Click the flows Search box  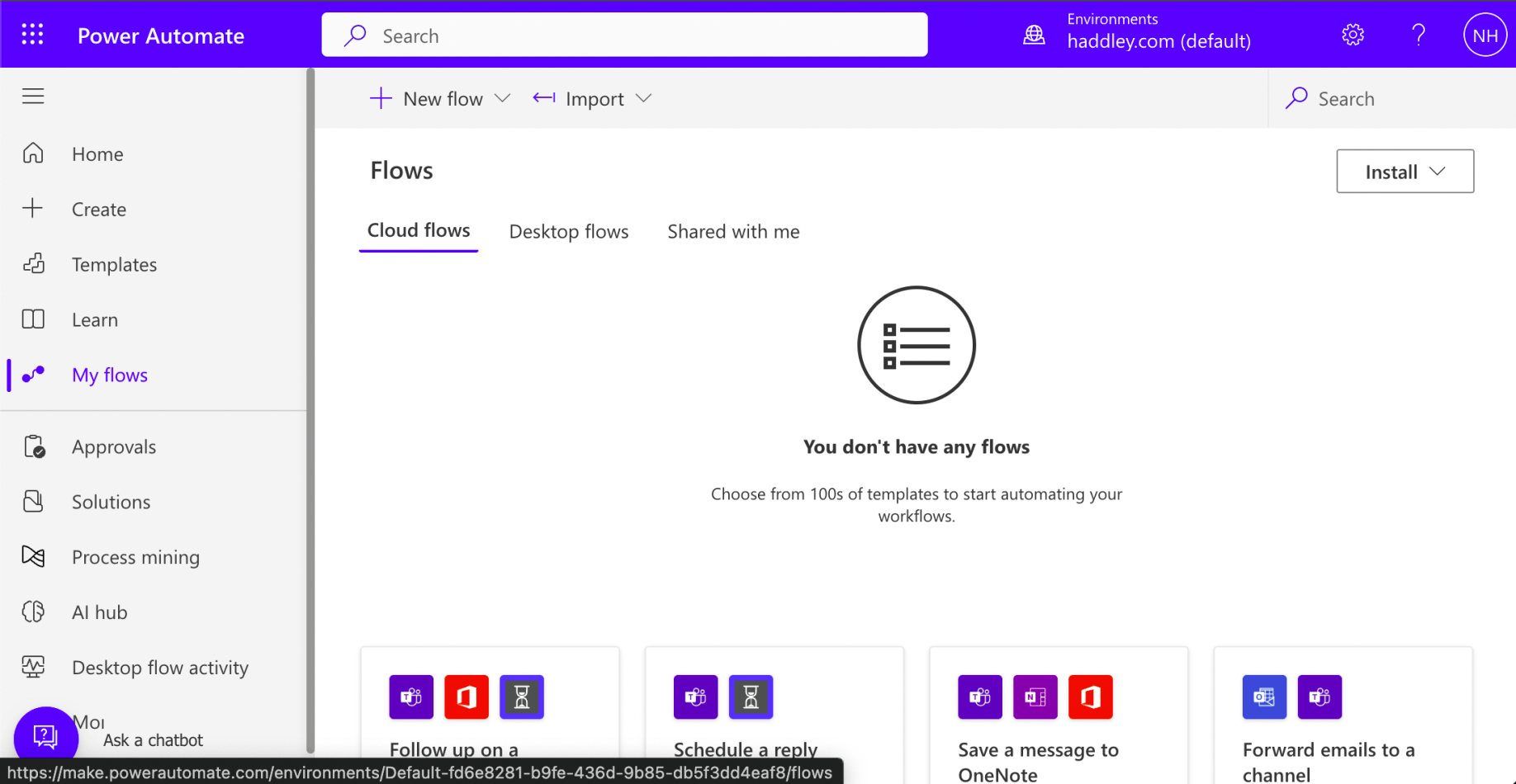coord(1395,99)
